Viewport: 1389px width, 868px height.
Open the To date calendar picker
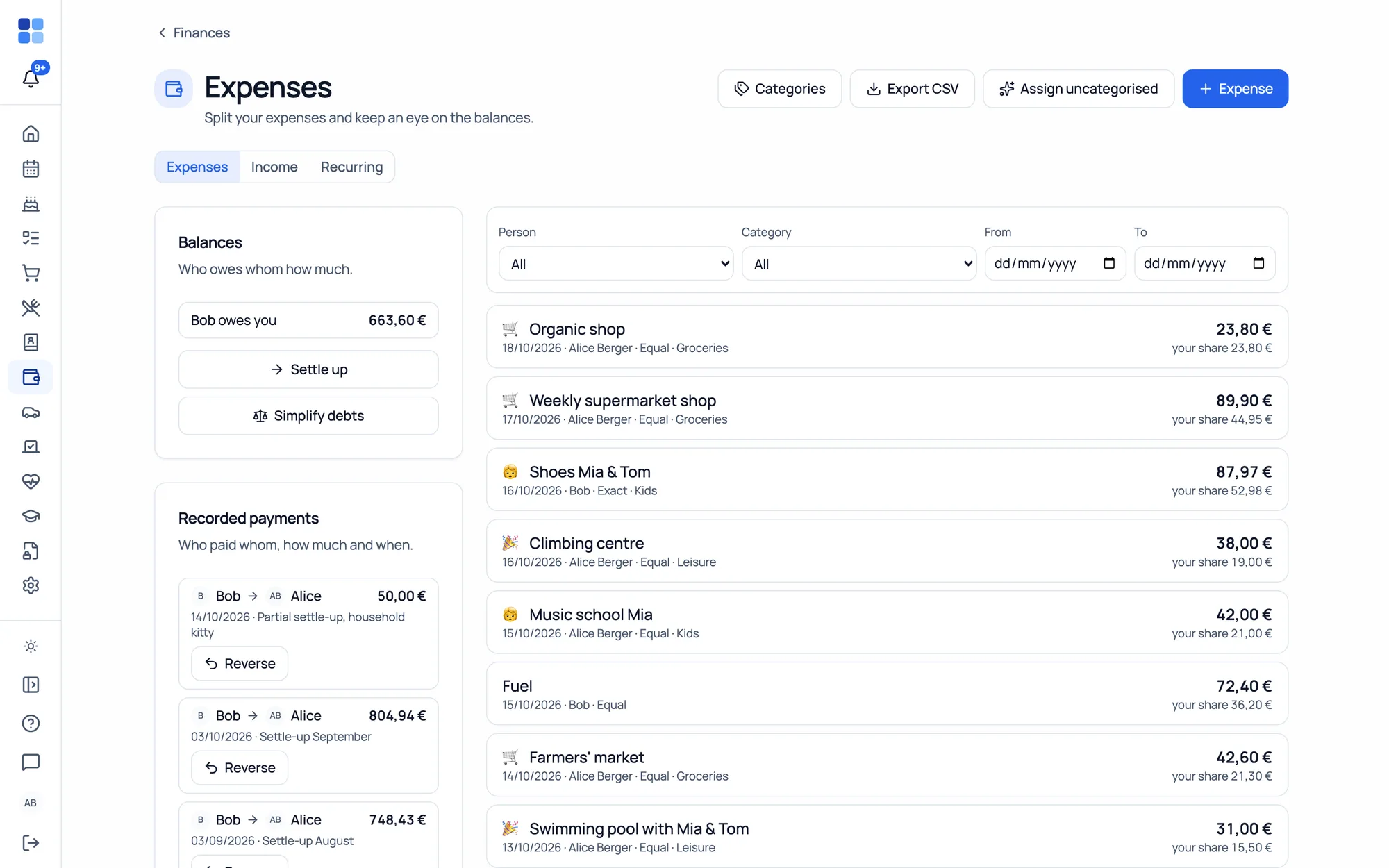(1258, 263)
